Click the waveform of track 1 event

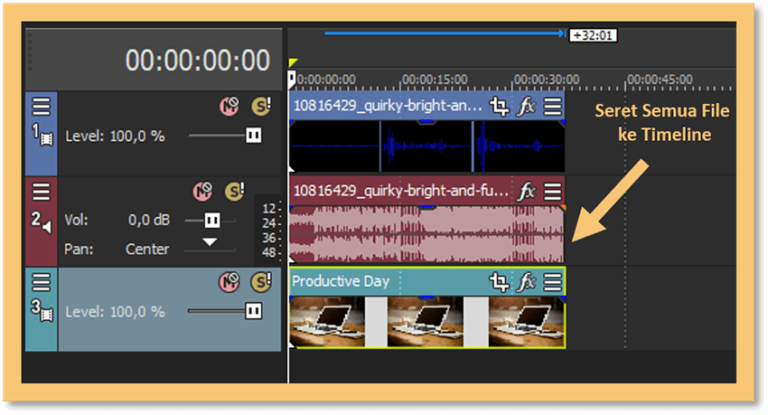427,146
